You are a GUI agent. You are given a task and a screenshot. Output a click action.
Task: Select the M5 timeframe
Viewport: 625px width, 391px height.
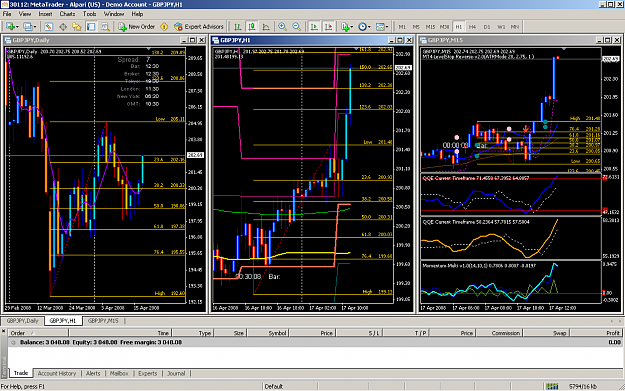point(416,27)
